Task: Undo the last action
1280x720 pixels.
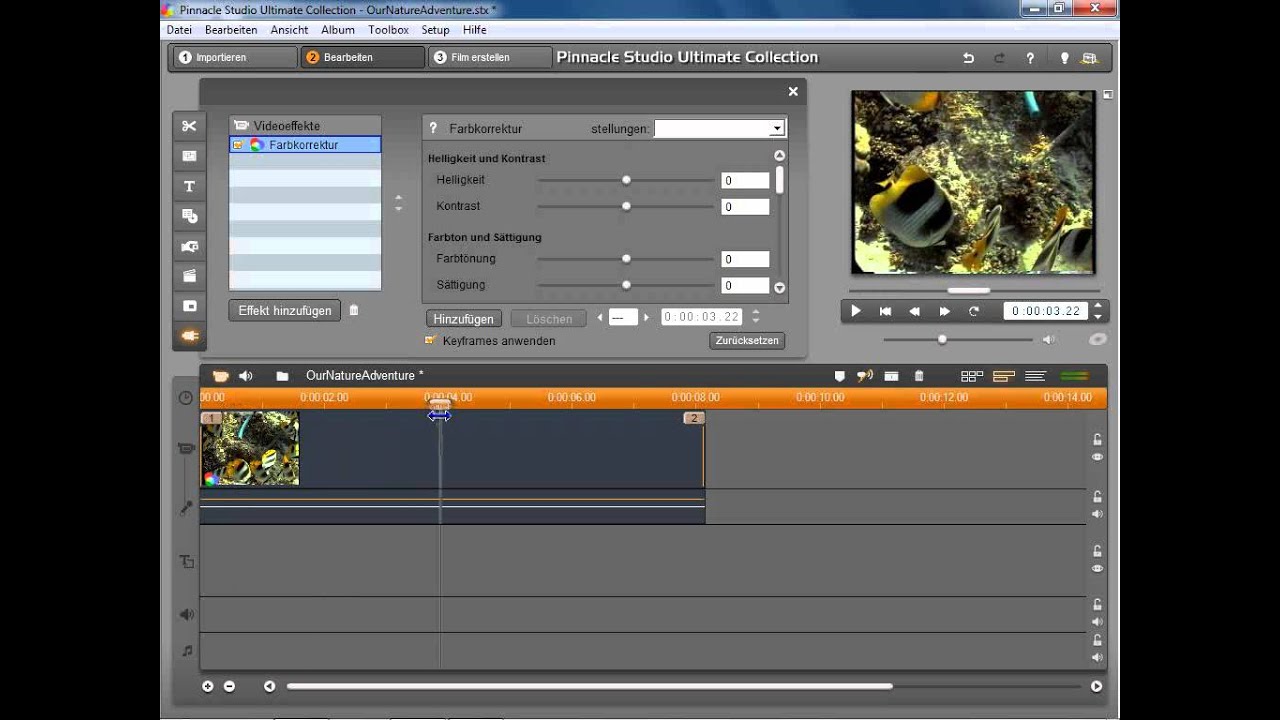Action: [968, 58]
